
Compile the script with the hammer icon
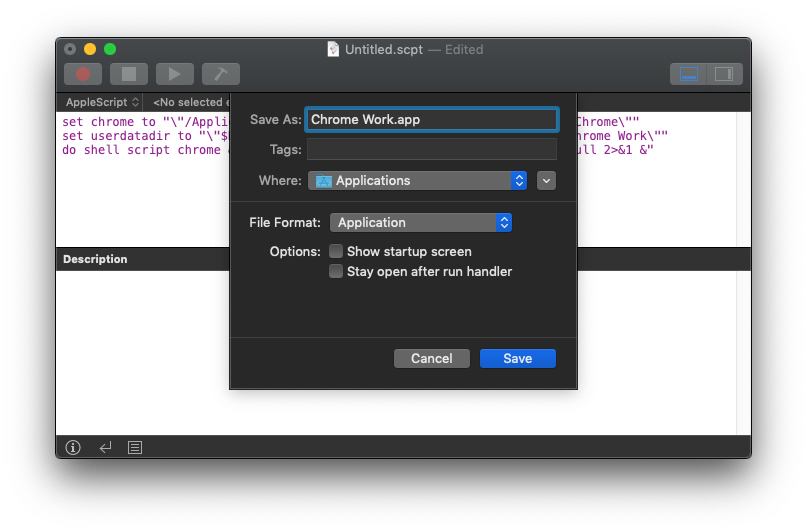(221, 74)
